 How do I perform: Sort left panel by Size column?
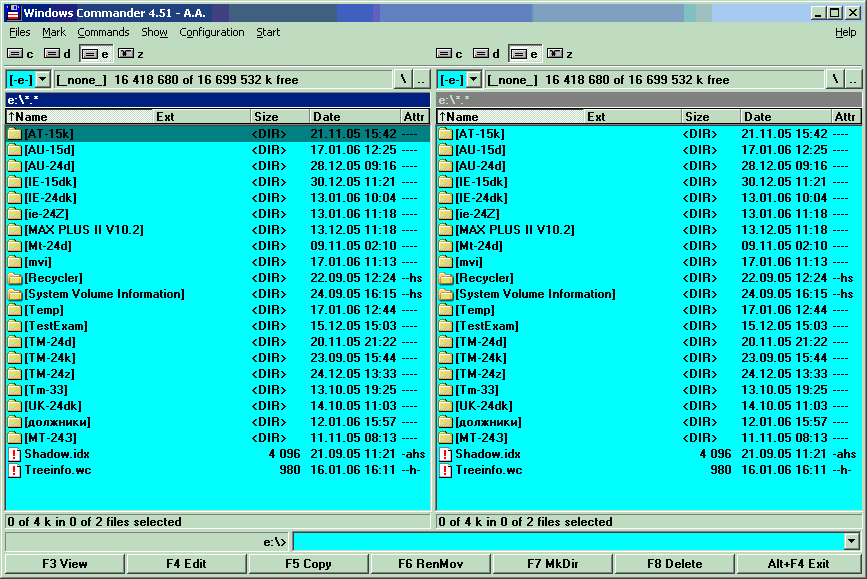tap(280, 117)
